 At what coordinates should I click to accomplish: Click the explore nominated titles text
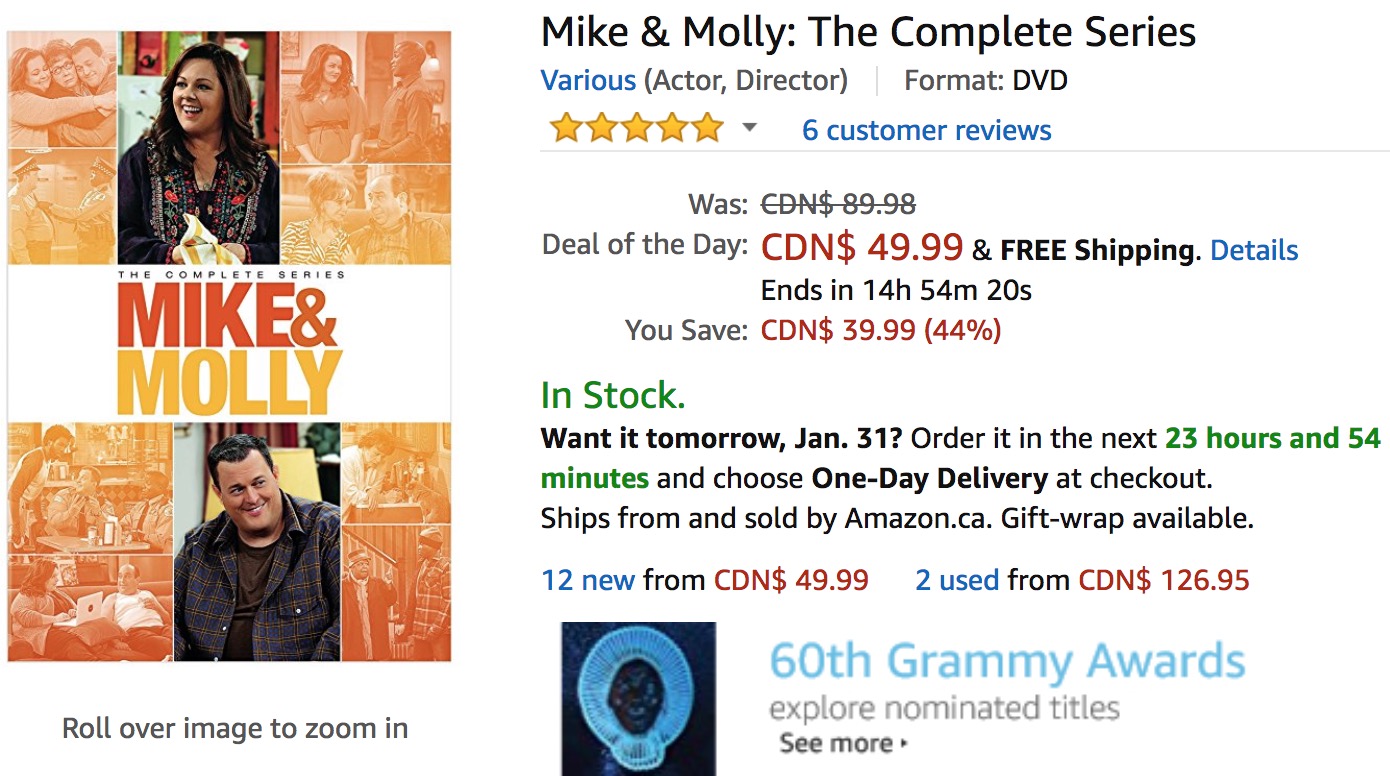(944, 709)
